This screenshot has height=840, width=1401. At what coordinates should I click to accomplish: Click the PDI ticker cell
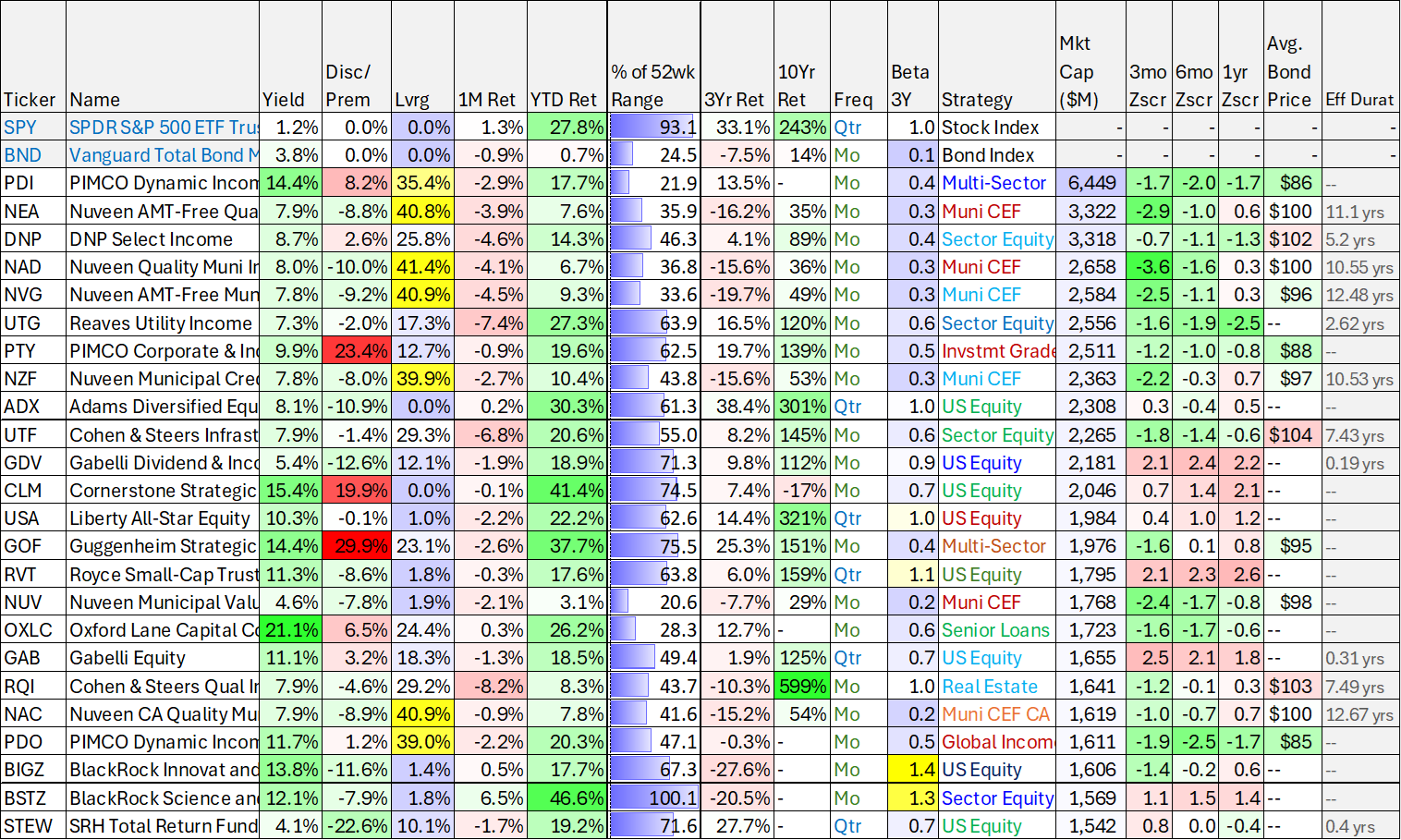pyautogui.click(x=33, y=183)
